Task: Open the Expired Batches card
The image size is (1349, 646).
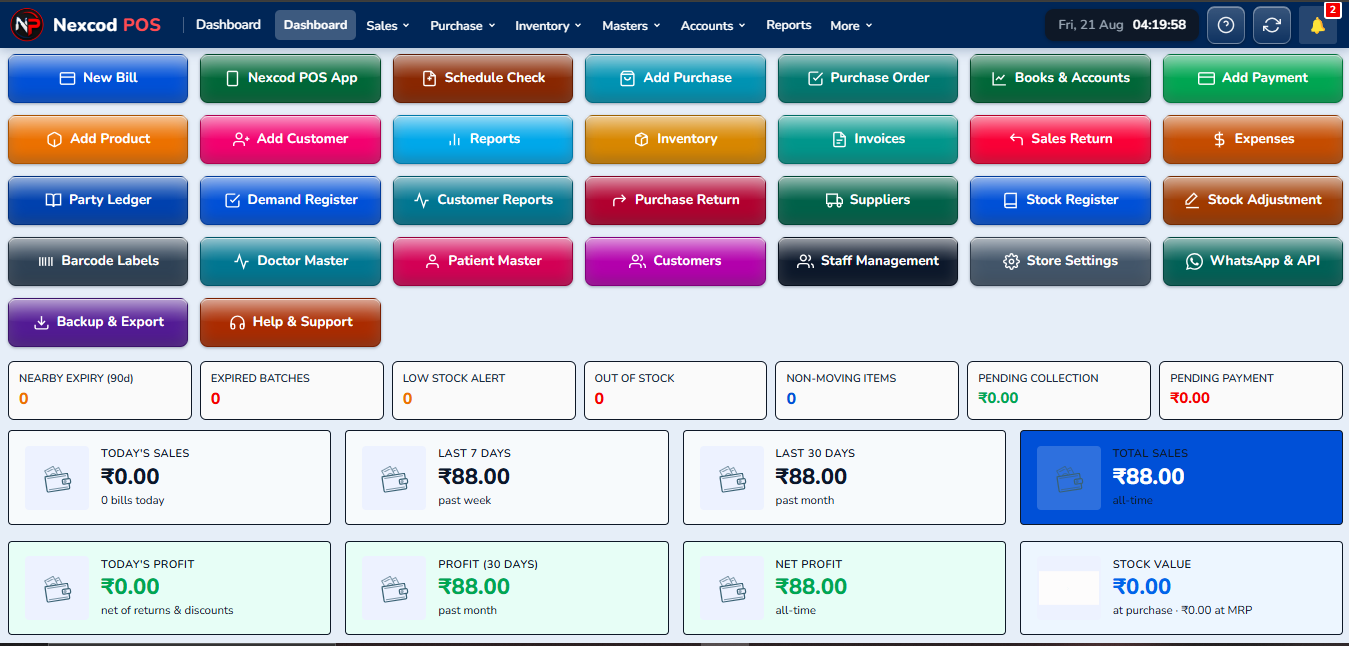Action: pos(292,390)
